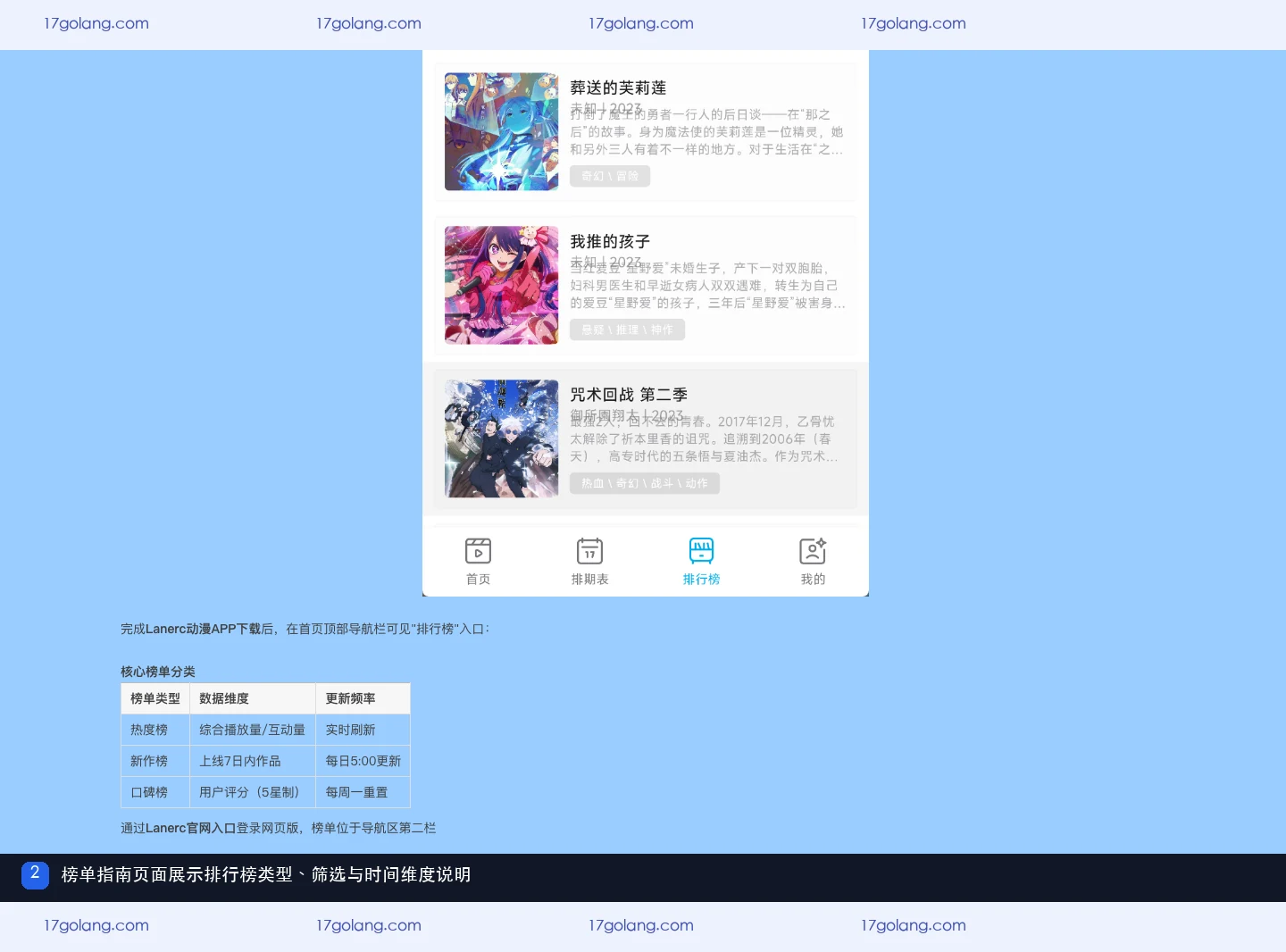Click the 上线7日内作品 cell
The height and width of the screenshot is (952, 1286).
click(253, 761)
